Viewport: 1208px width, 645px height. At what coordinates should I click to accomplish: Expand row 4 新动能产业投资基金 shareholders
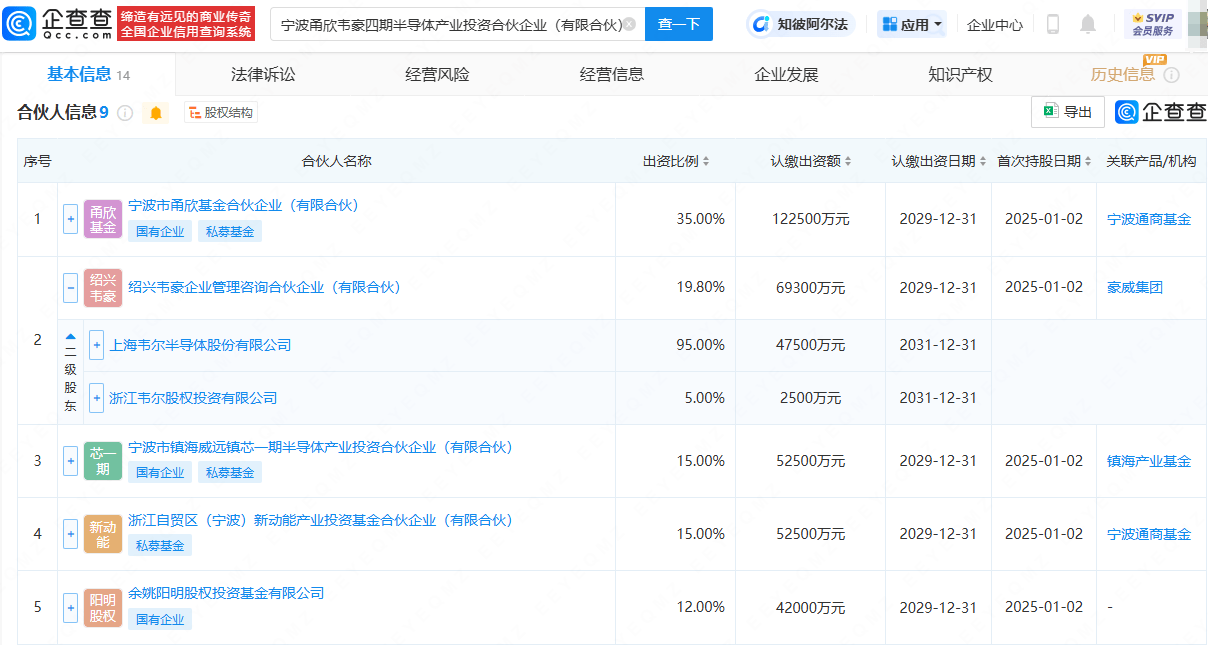(x=70, y=534)
